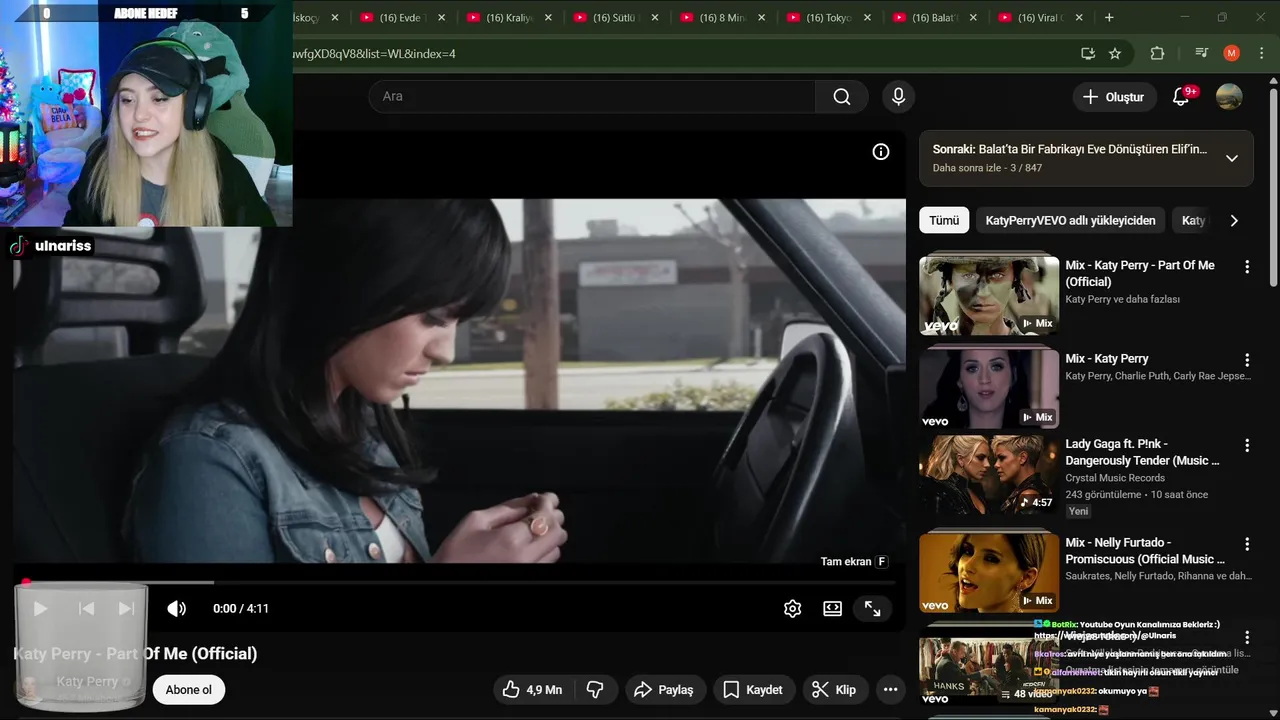Open Mix - Katy Perry thumbnail
This screenshot has width=1280, height=720.
[989, 387]
